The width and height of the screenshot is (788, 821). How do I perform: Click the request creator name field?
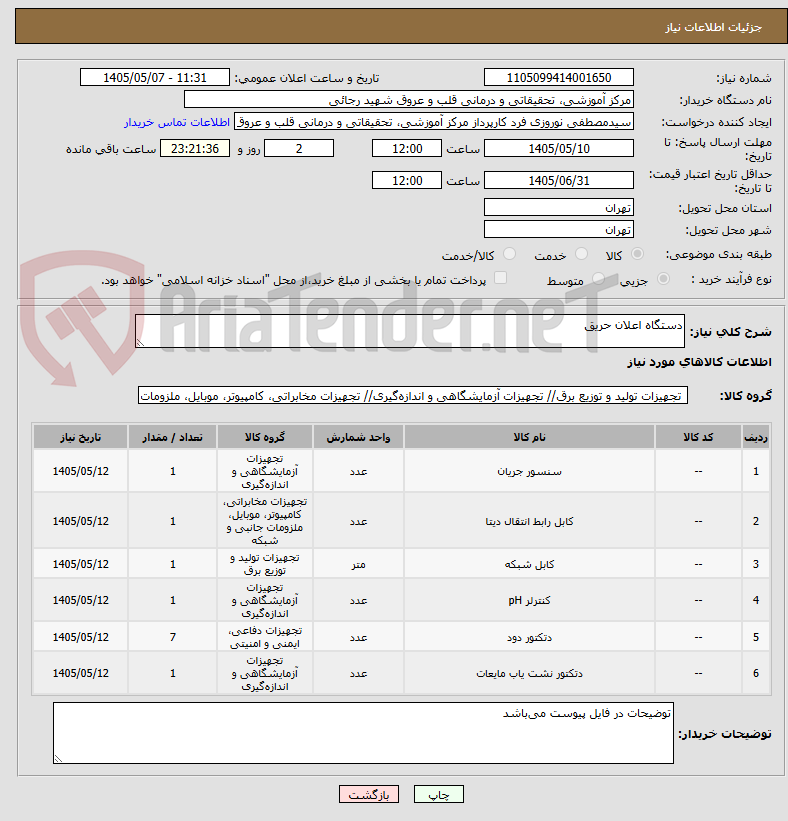(x=434, y=121)
